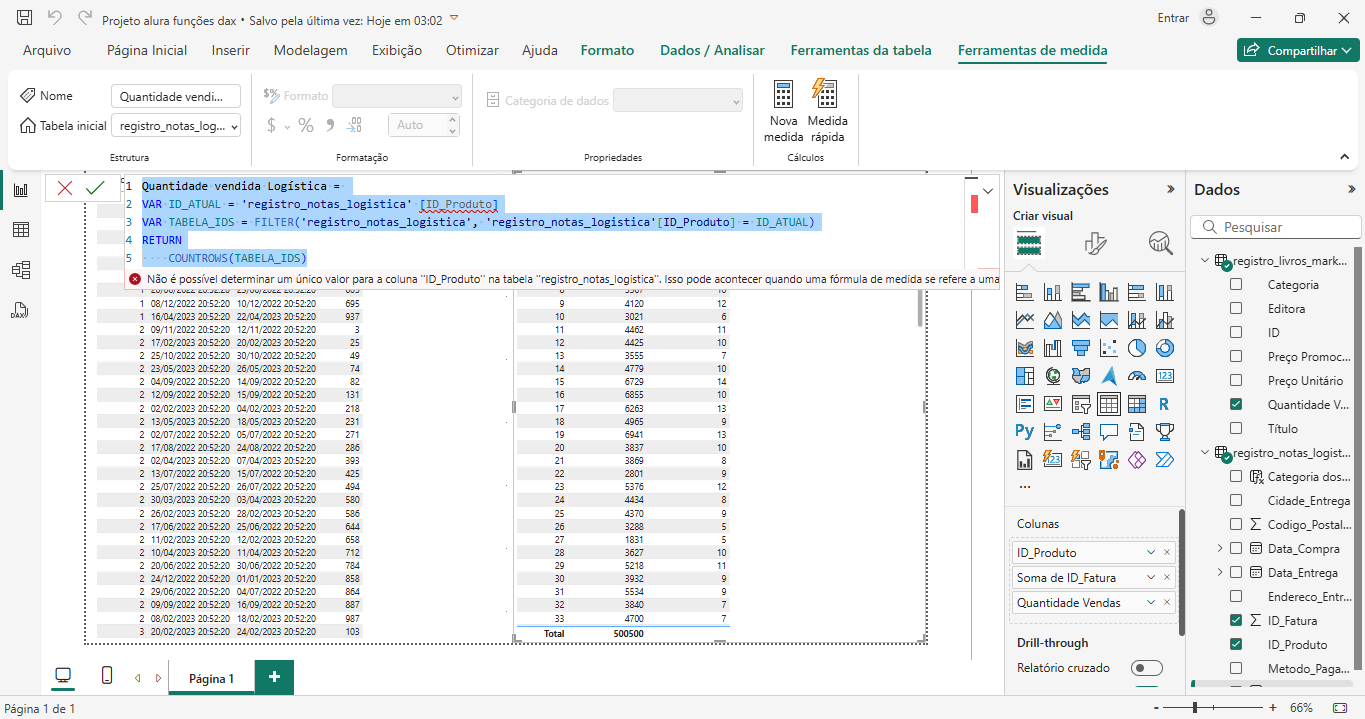
Task: Cancel the formula with the red X
Action: pyautogui.click(x=65, y=188)
